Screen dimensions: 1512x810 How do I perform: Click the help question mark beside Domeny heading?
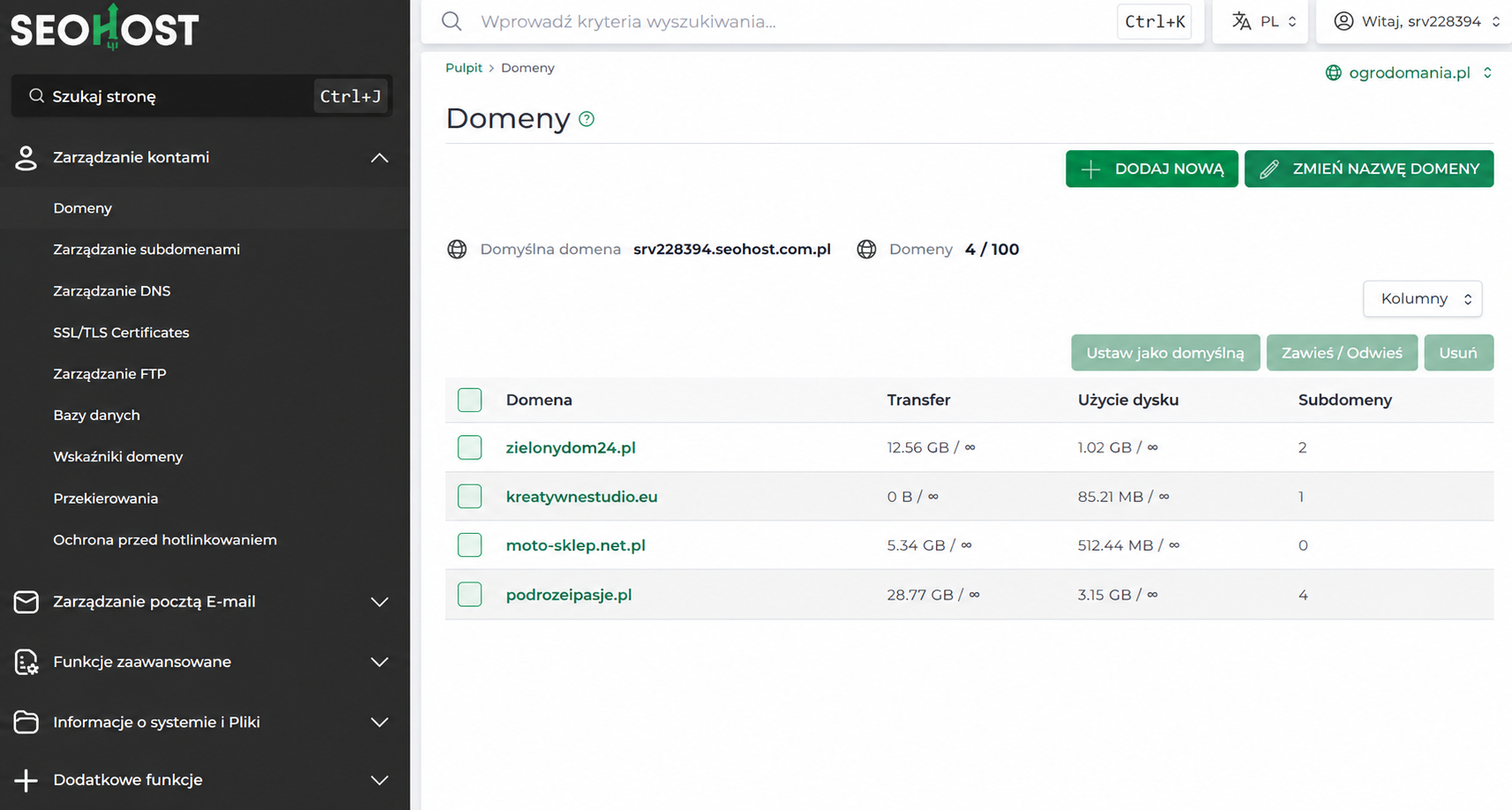[x=587, y=119]
